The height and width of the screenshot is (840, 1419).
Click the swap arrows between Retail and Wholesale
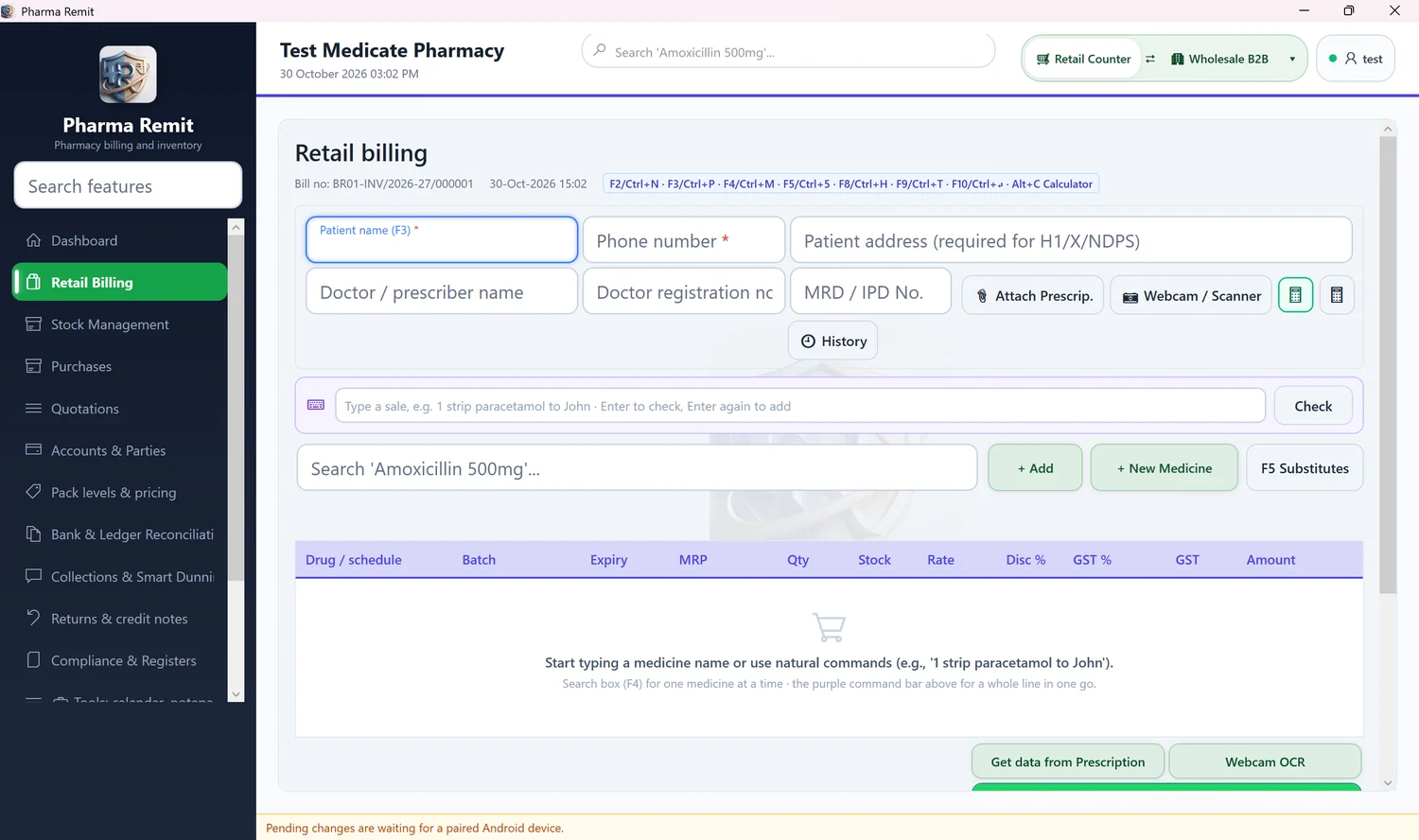[1150, 59]
